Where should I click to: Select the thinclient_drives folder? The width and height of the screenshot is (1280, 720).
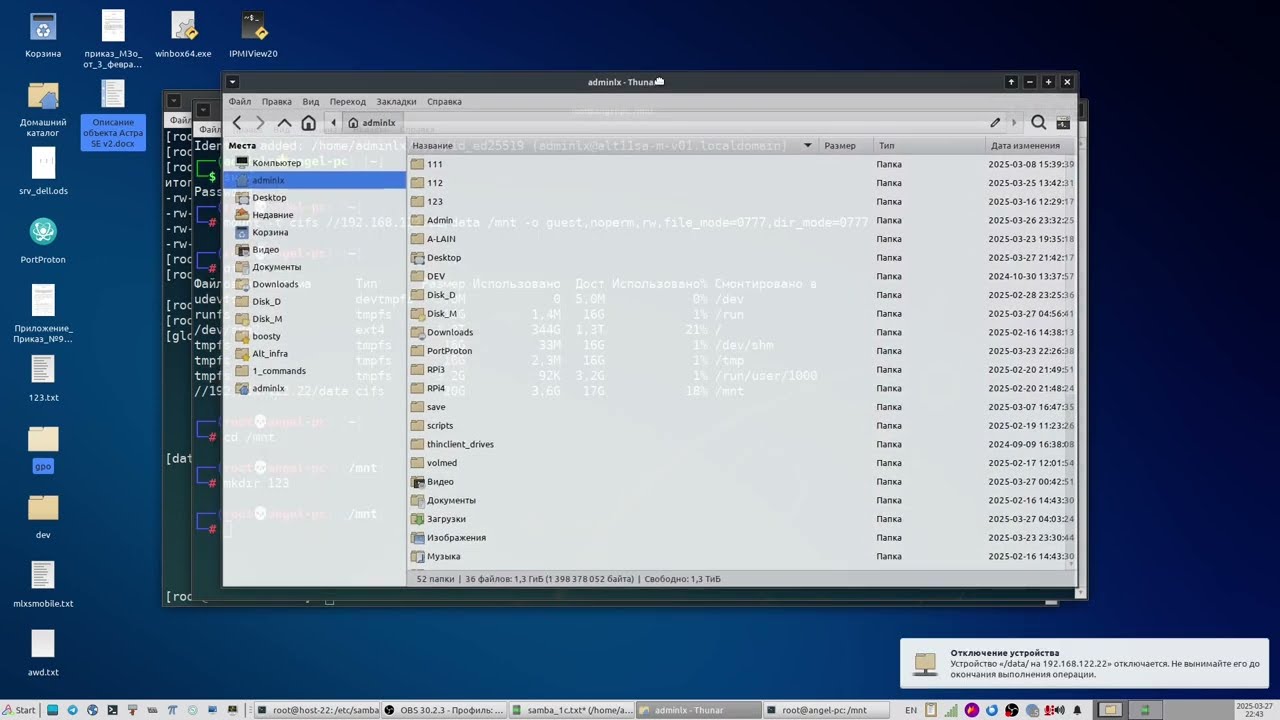452,444
